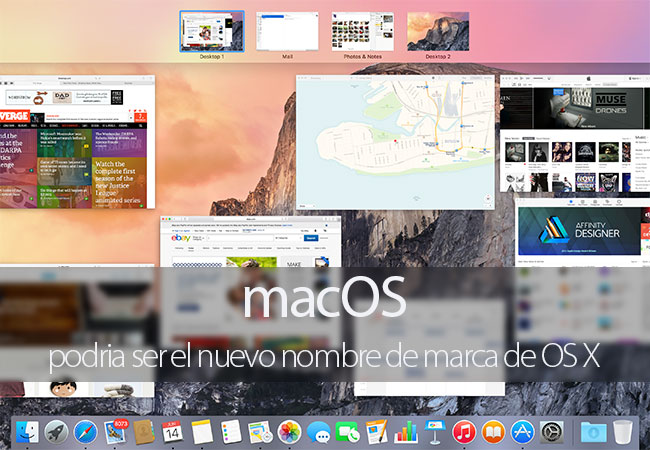650x450 pixels.
Task: Open FaceTime green icon in Dock
Action: coord(348,433)
